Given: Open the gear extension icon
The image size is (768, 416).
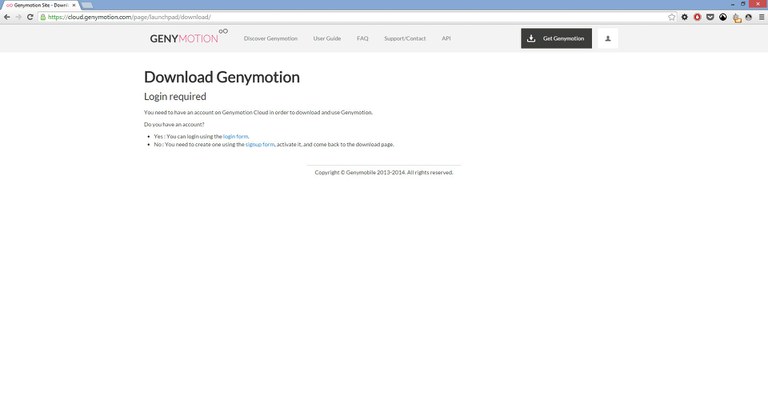Looking at the screenshot, I should 684,17.
